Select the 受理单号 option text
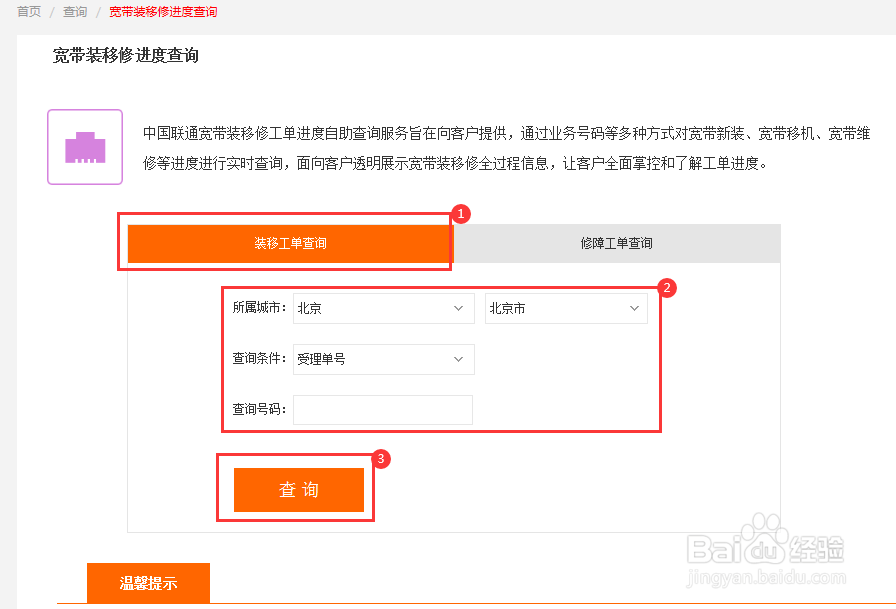The image size is (896, 609). tap(320, 359)
